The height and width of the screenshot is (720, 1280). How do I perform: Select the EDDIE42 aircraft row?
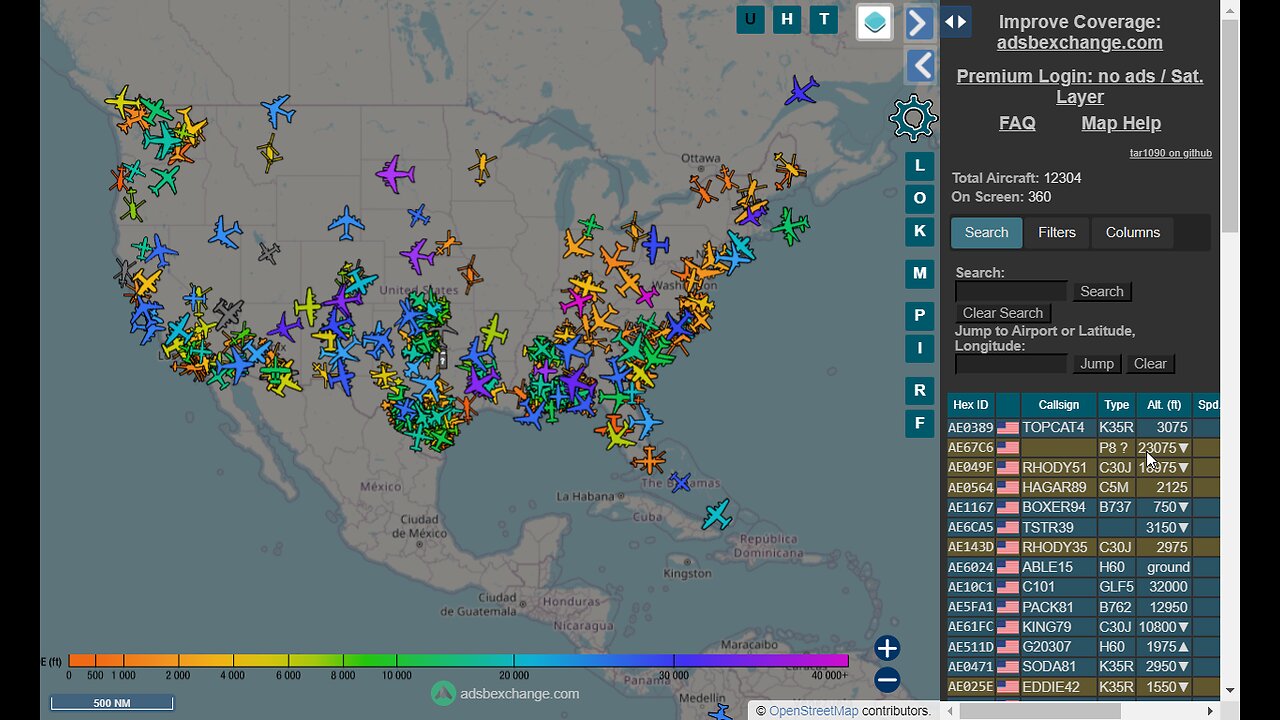point(1083,687)
